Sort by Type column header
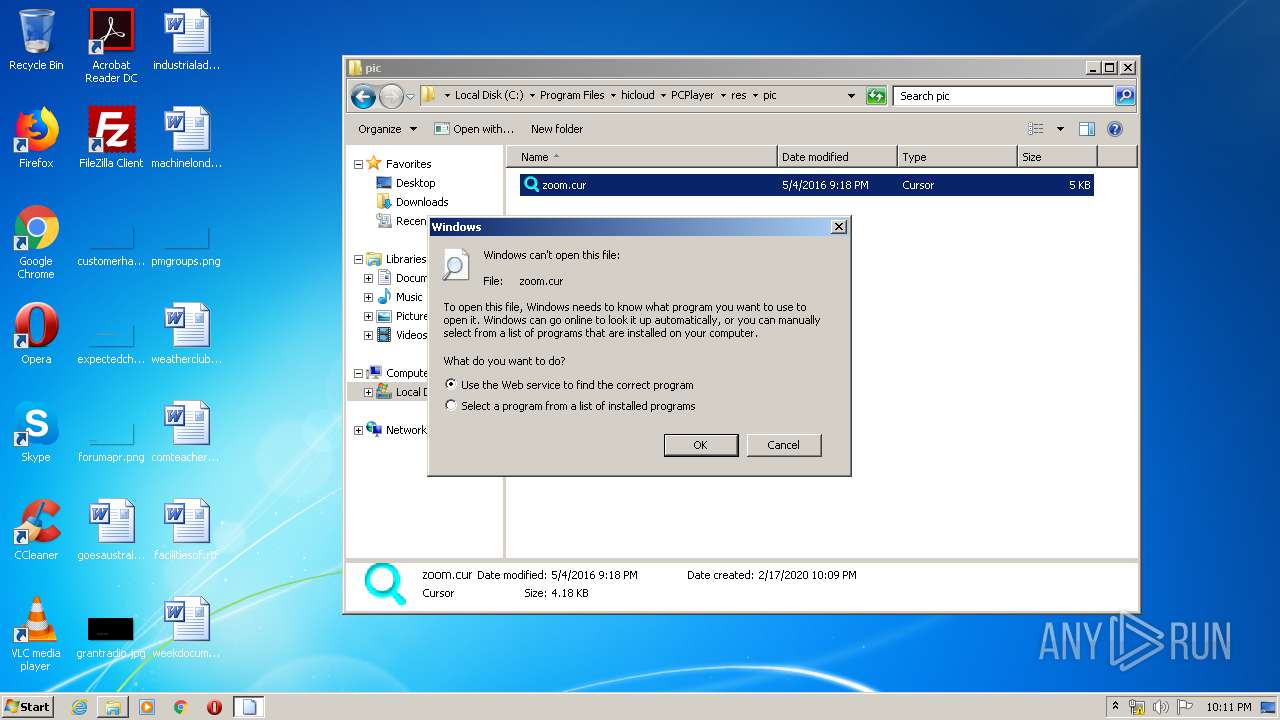The image size is (1280, 720). click(x=957, y=157)
